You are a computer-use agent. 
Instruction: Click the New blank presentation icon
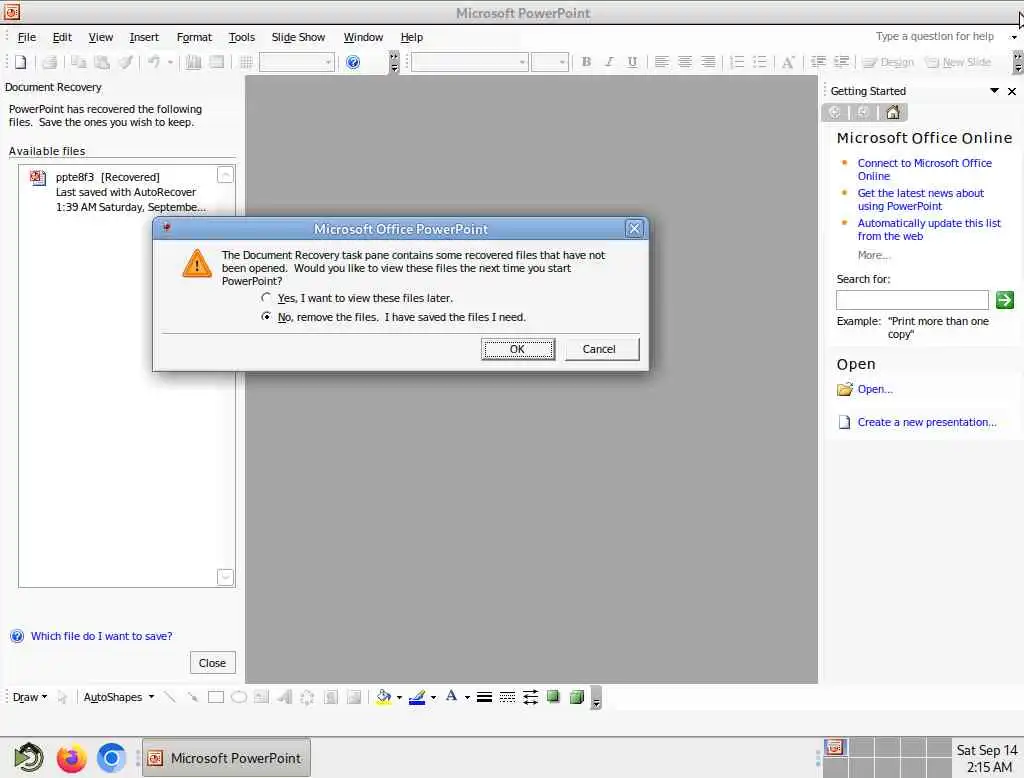point(20,62)
